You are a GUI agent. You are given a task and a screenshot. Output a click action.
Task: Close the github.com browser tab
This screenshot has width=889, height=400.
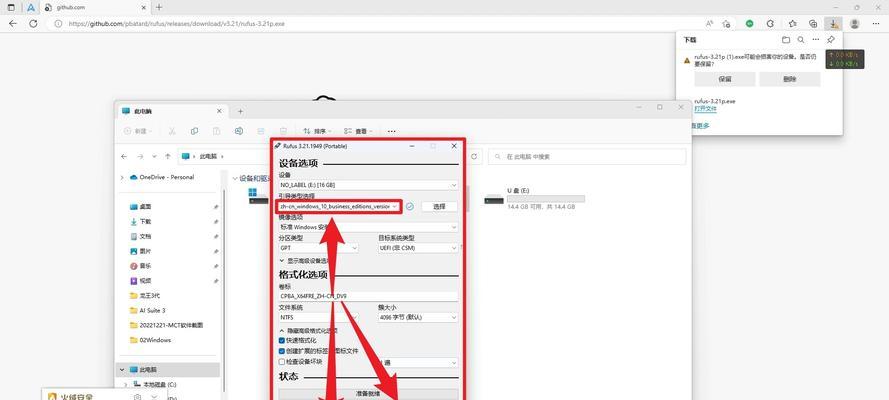point(144,7)
